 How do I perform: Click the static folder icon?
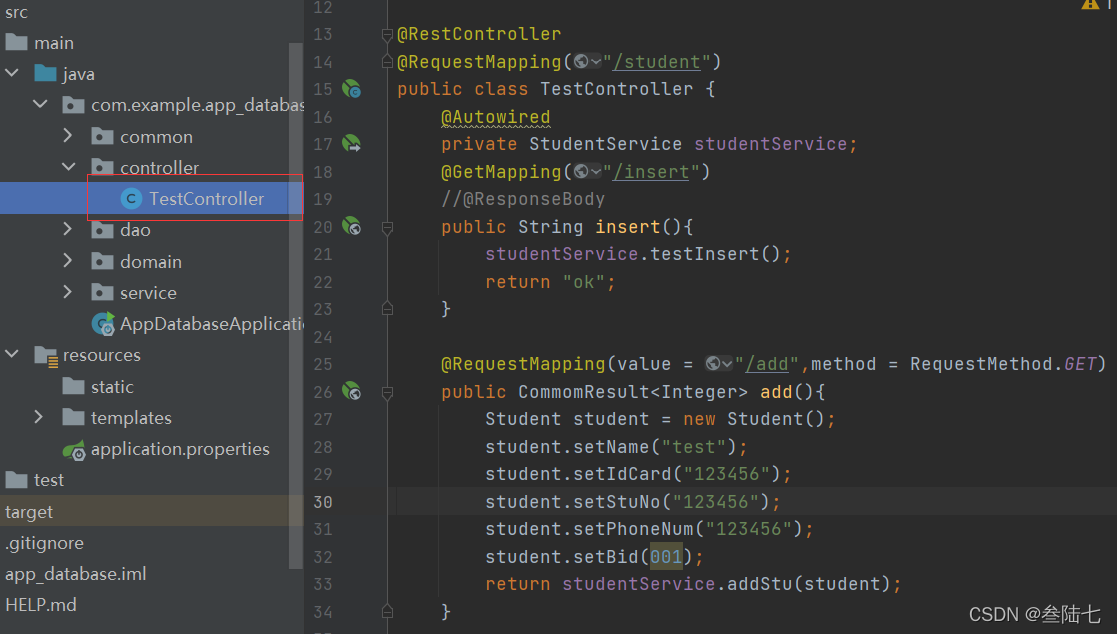pos(73,386)
